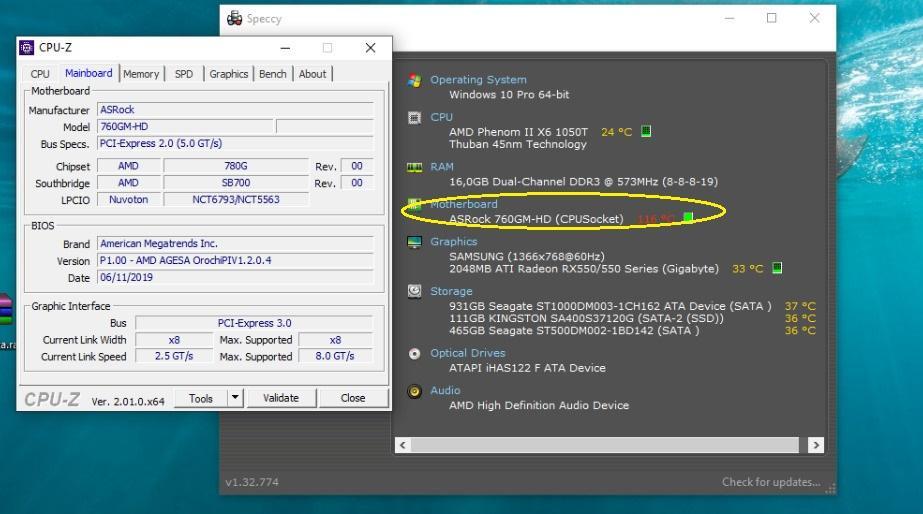Click the KINGSTON SA400S37120G storage entry
Screen dimensions: 923x514
(x=586, y=319)
